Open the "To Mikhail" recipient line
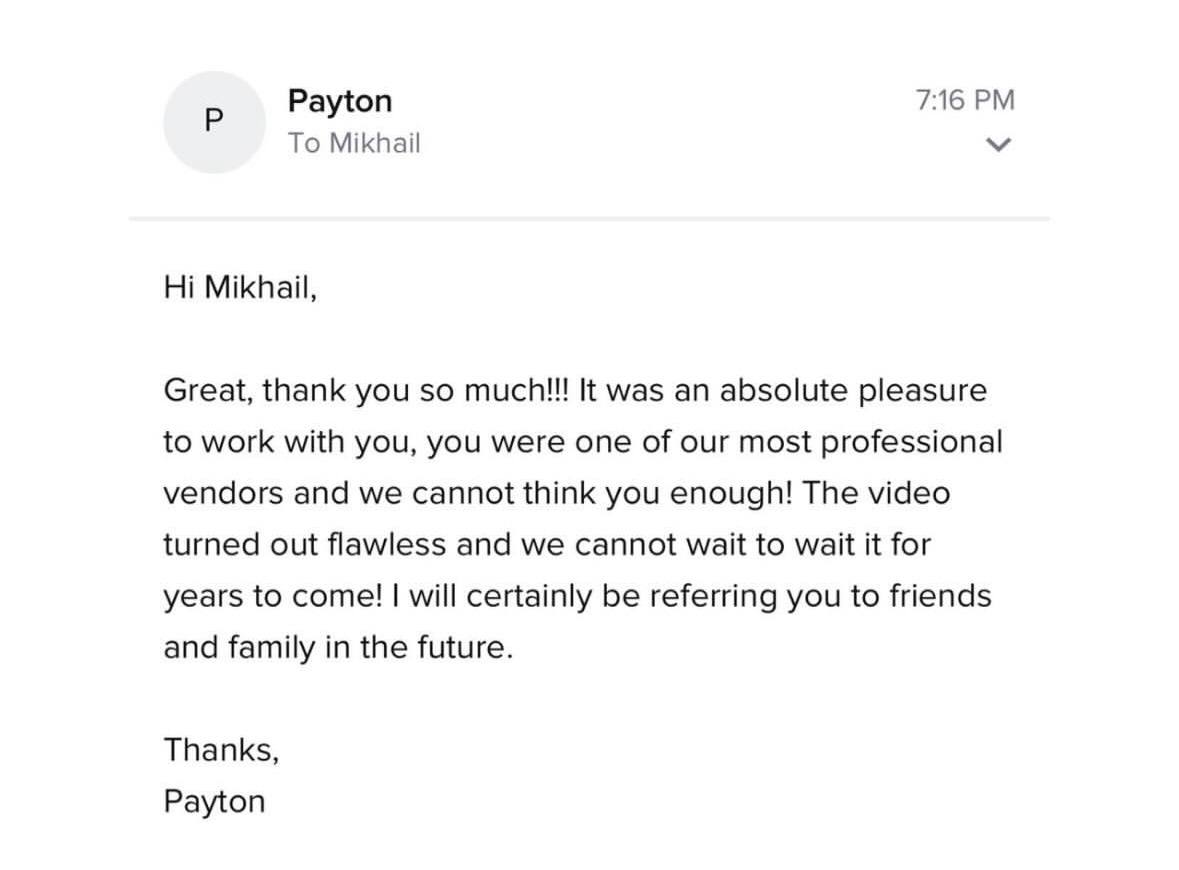1179x870 pixels. 354,143
